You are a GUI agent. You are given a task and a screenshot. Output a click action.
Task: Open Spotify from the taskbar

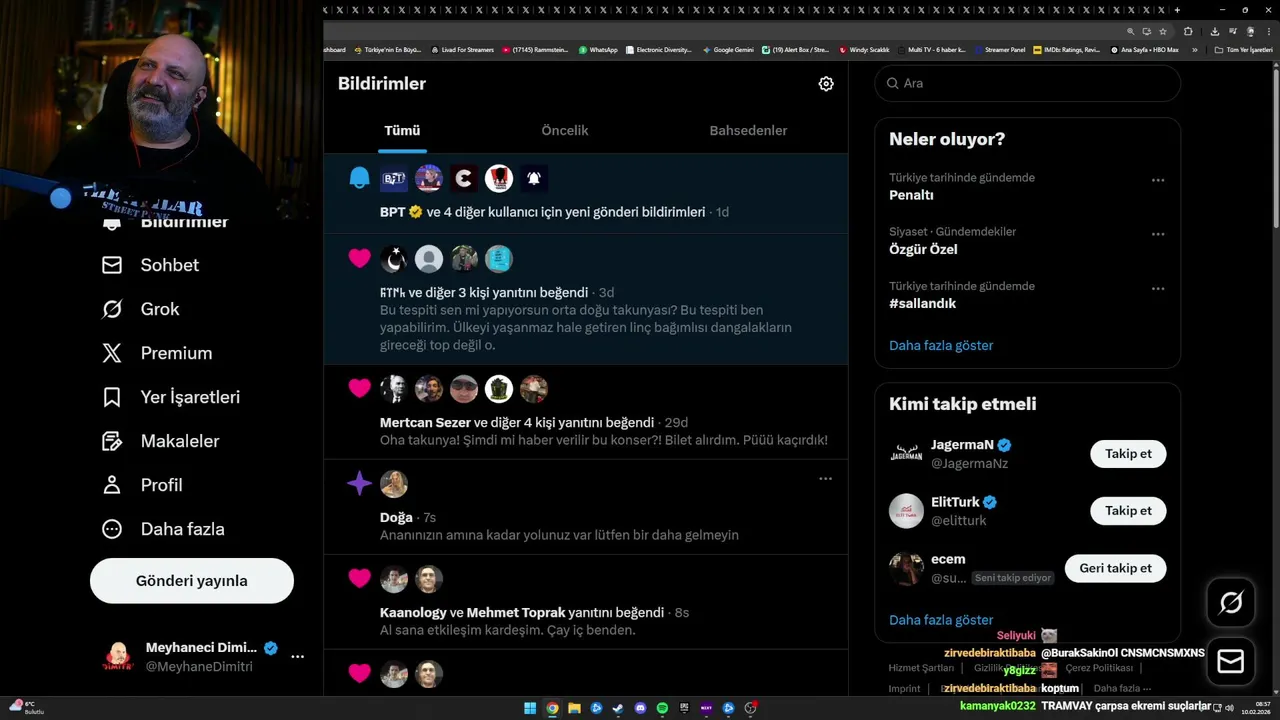click(x=662, y=709)
